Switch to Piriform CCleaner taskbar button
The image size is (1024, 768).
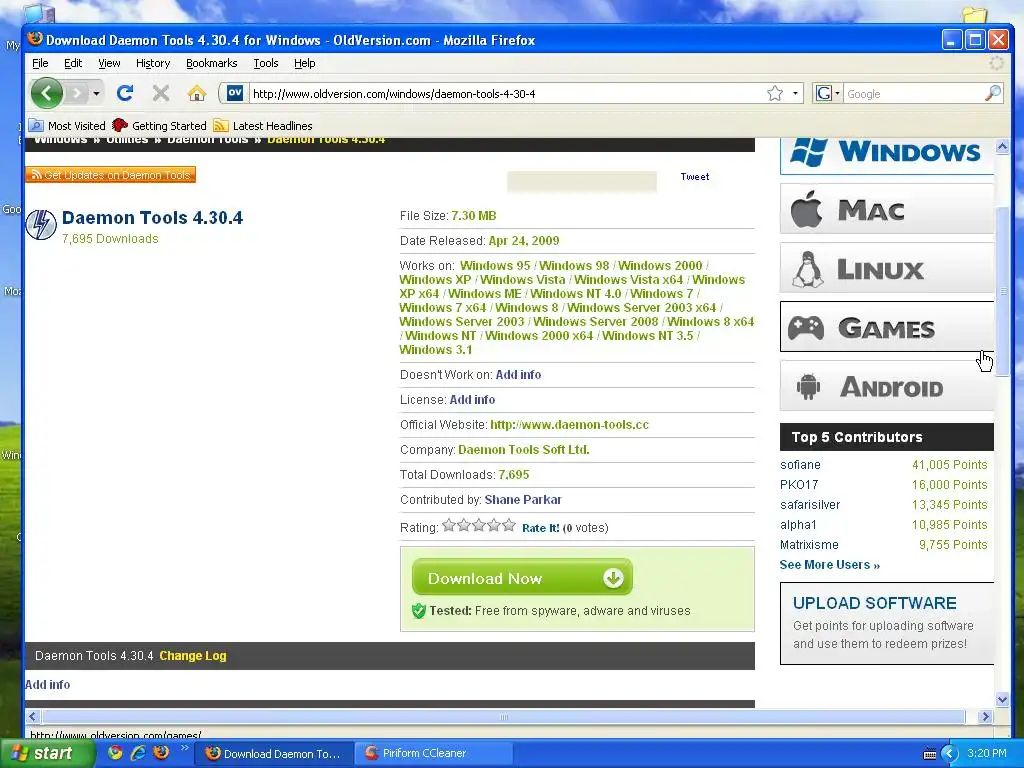coord(434,754)
